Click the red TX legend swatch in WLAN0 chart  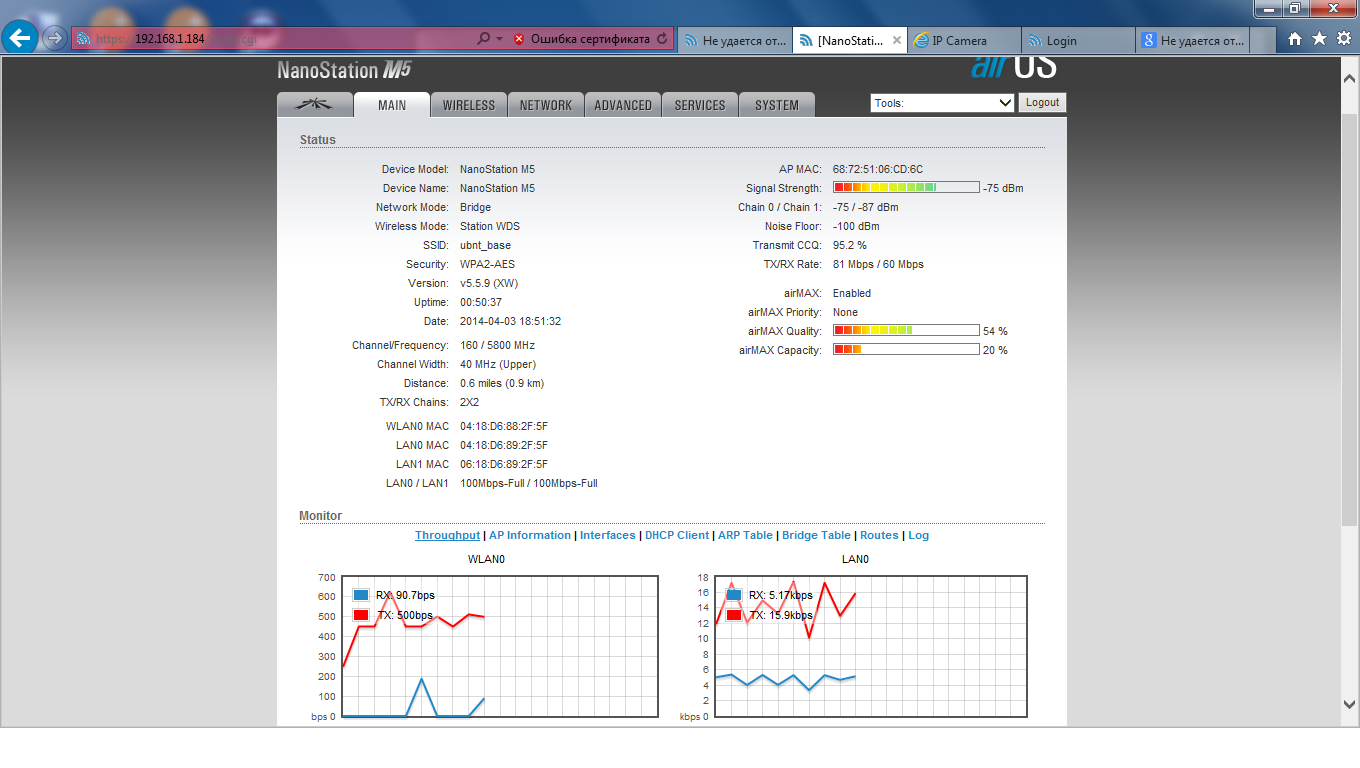[362, 615]
